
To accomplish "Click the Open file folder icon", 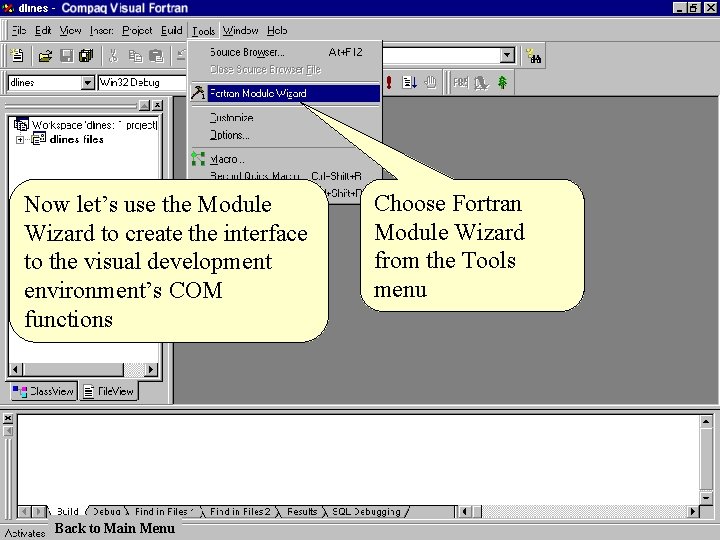I will 45,56.
